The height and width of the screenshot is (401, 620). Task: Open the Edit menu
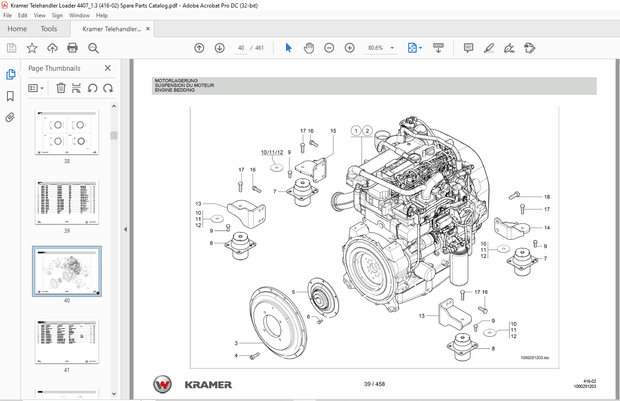pos(23,15)
